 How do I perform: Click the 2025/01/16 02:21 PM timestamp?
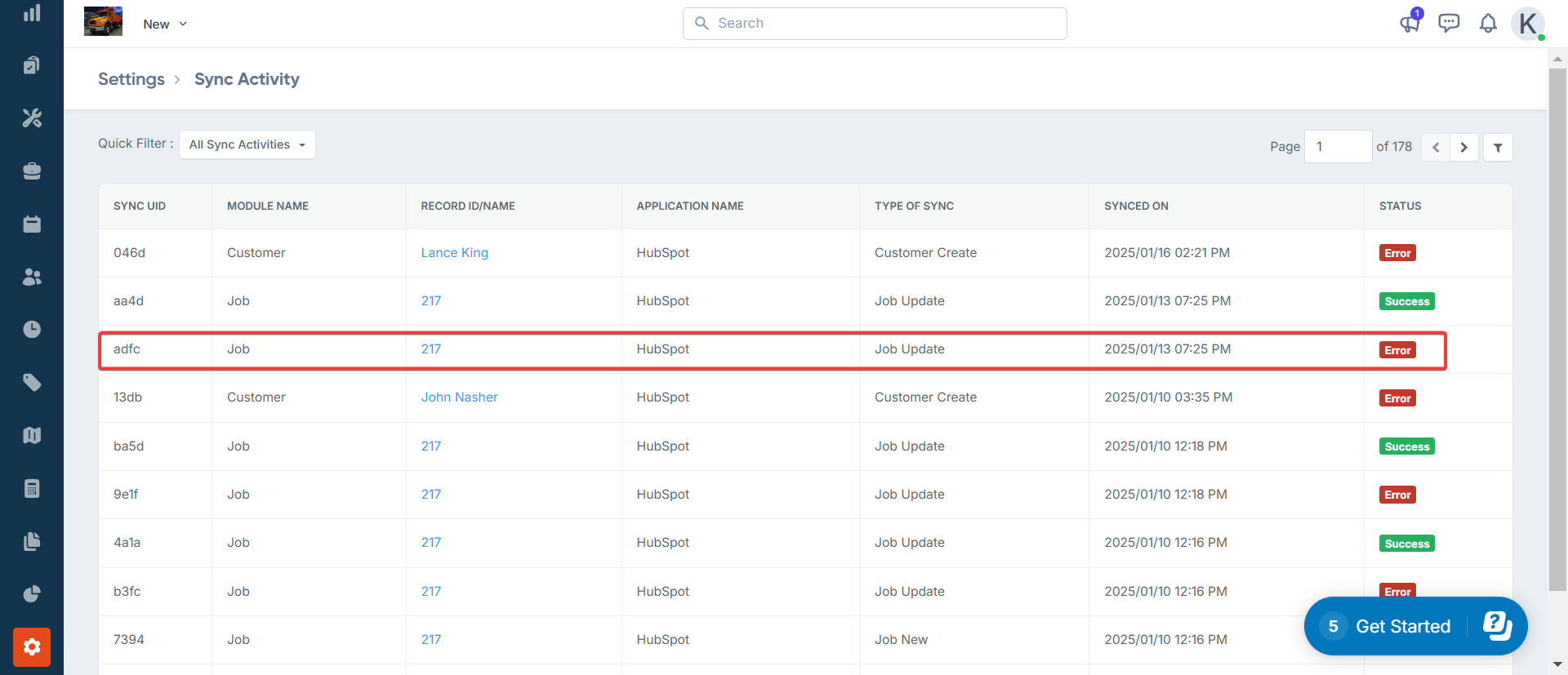[x=1167, y=253]
